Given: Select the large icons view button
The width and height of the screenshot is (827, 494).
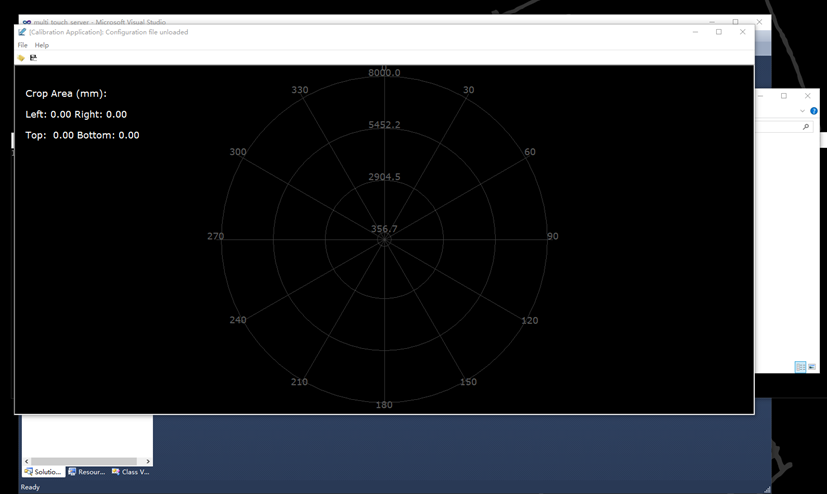Looking at the screenshot, I should coord(811,367).
